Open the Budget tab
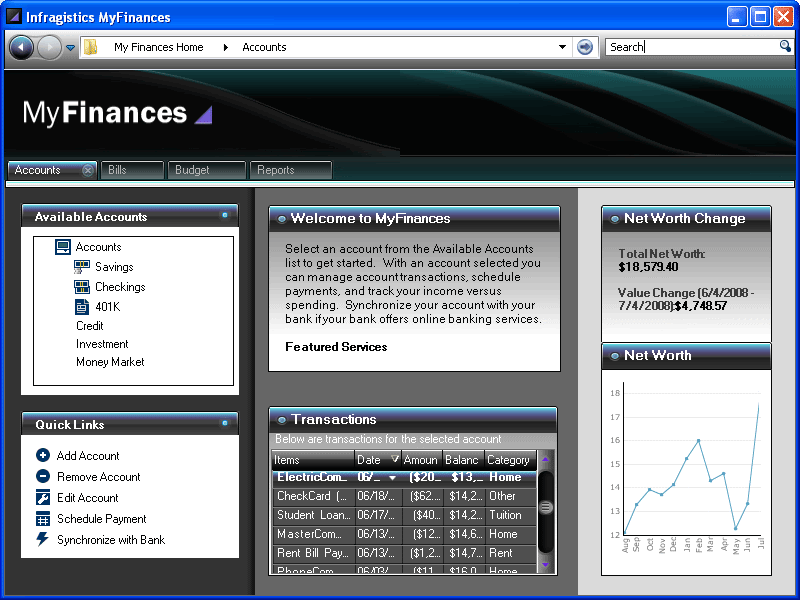The height and width of the screenshot is (600, 800). click(x=207, y=170)
